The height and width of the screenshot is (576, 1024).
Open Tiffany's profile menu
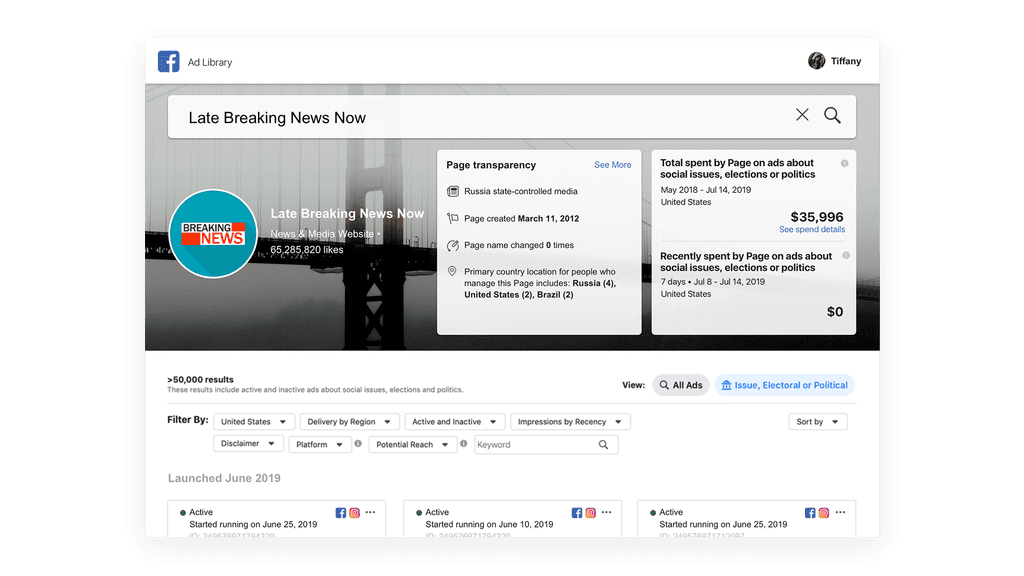tap(834, 61)
